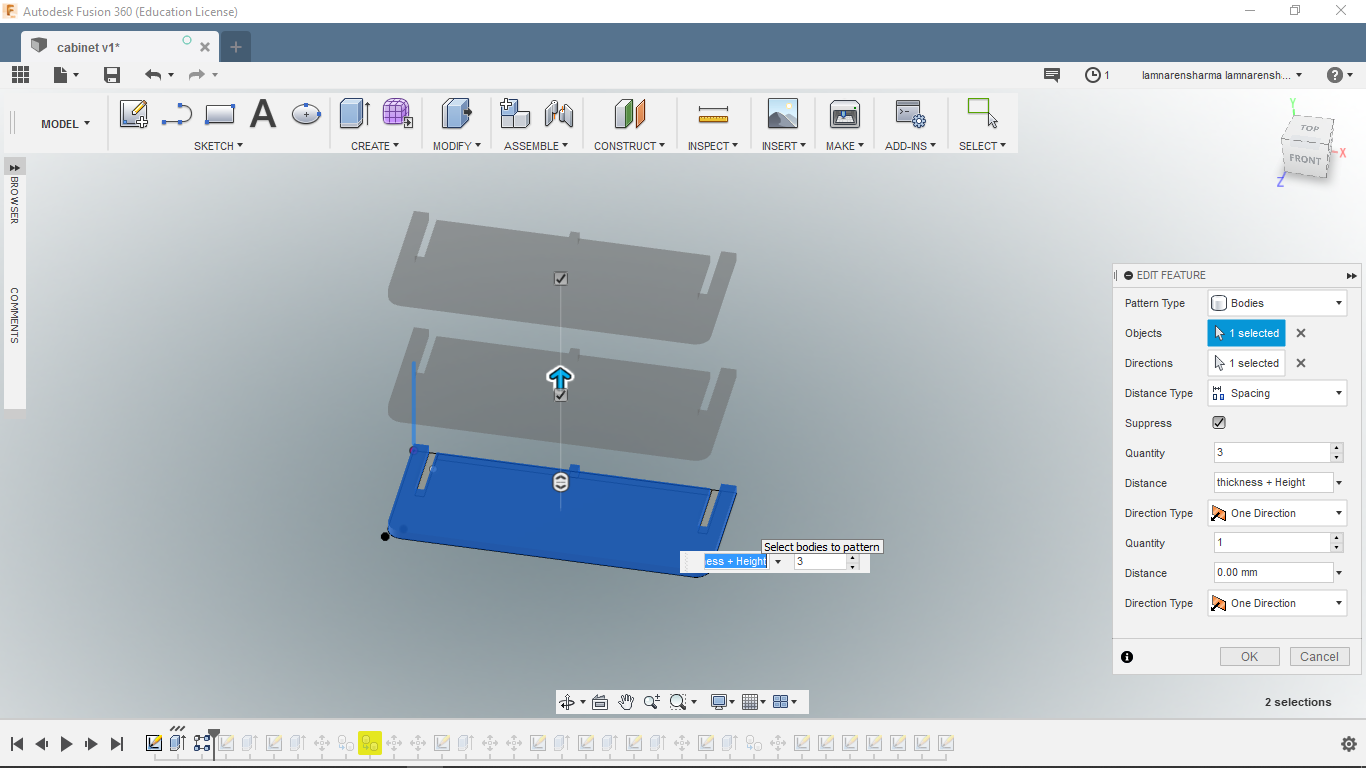Play the design timeline

[x=67, y=744]
